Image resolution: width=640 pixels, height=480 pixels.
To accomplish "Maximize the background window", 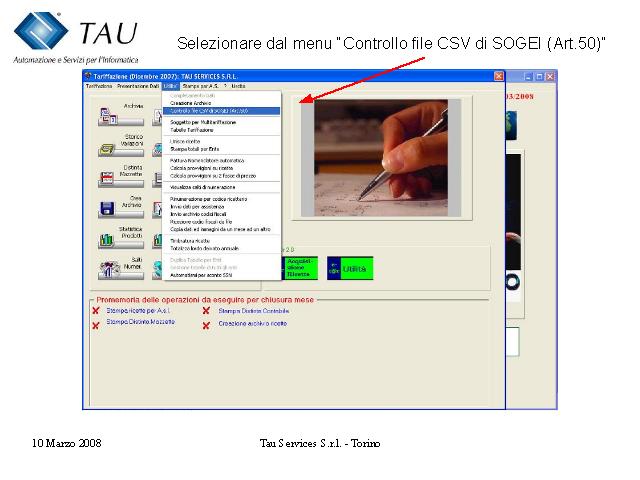I will pos(539,76).
